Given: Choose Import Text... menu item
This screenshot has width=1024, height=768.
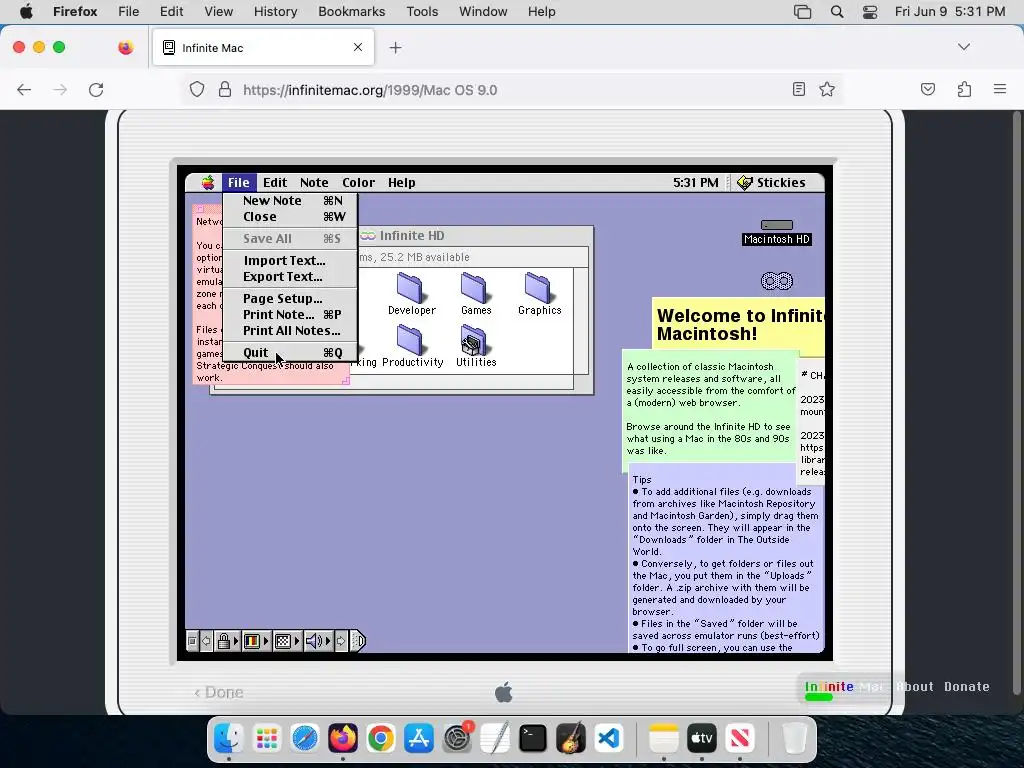Looking at the screenshot, I should pyautogui.click(x=290, y=261).
